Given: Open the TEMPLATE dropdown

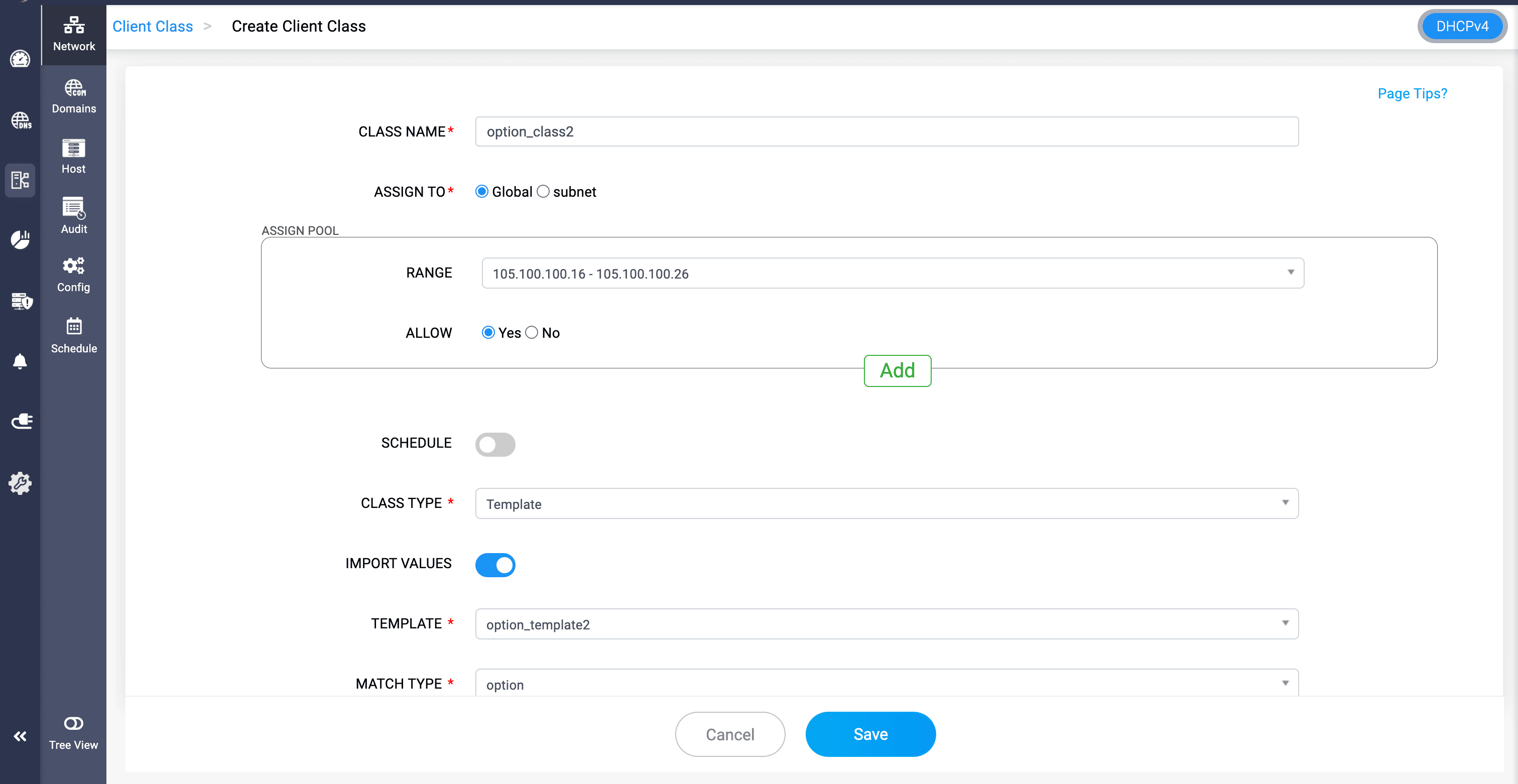Looking at the screenshot, I should coord(887,624).
